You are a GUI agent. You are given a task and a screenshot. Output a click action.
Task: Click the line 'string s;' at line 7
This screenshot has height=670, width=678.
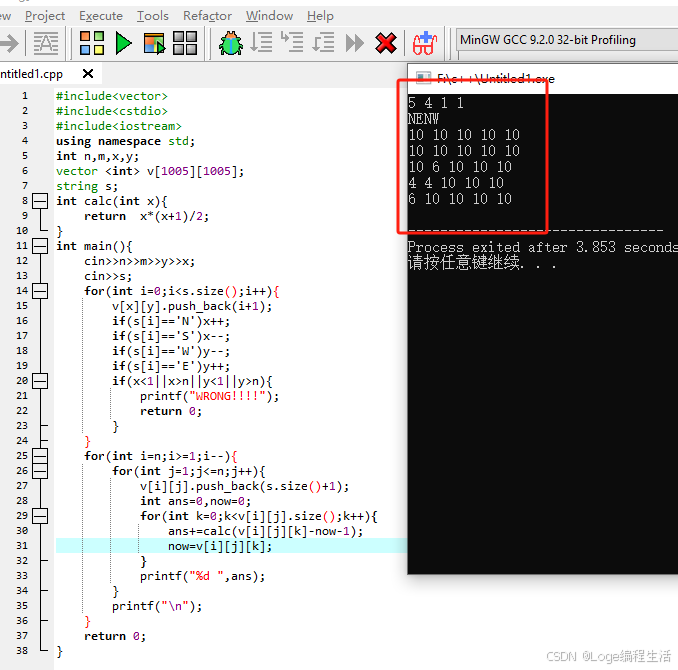tap(86, 186)
